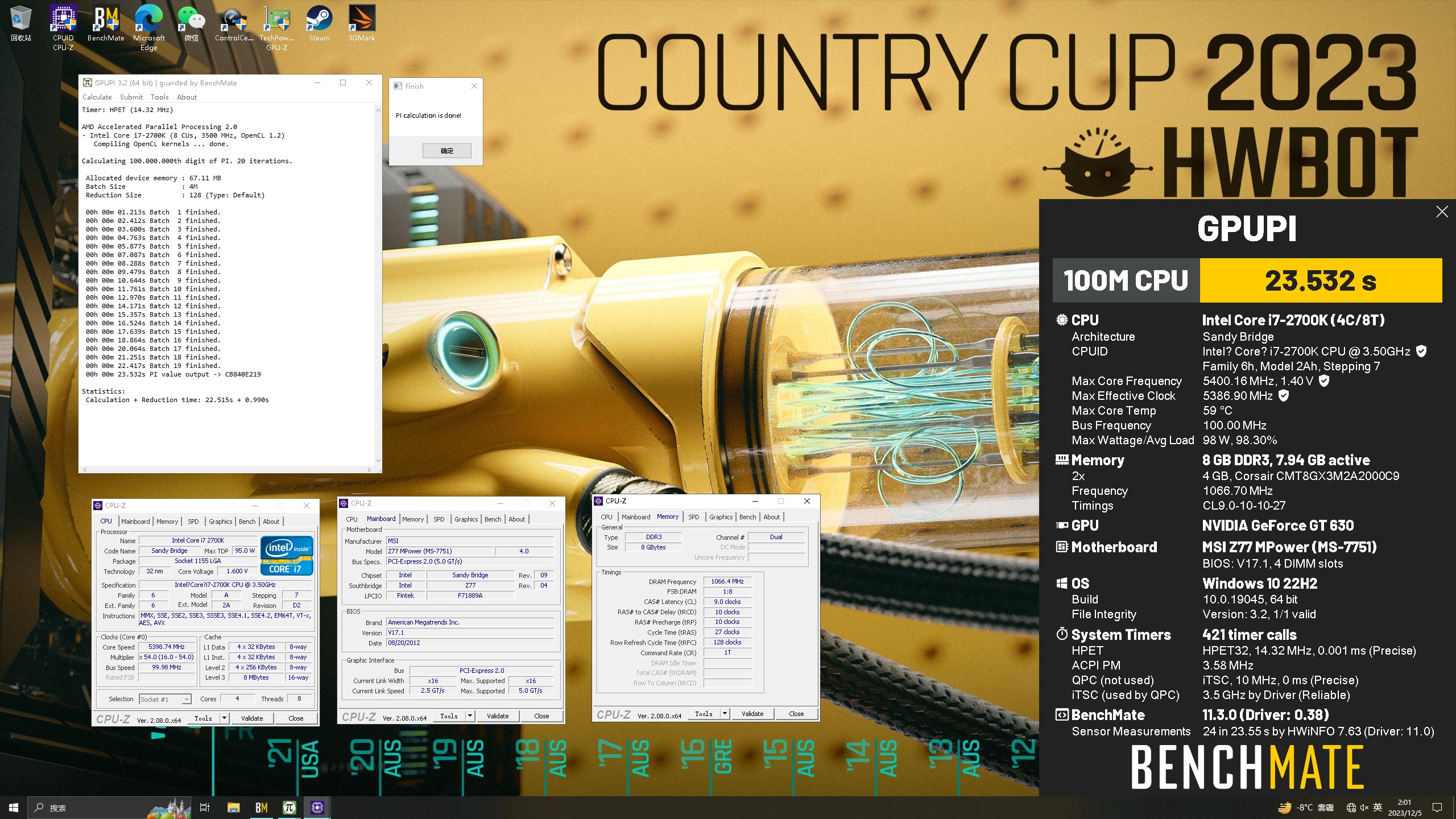Click Validate in right CPU-Z window
The height and width of the screenshot is (819, 1456).
(752, 714)
